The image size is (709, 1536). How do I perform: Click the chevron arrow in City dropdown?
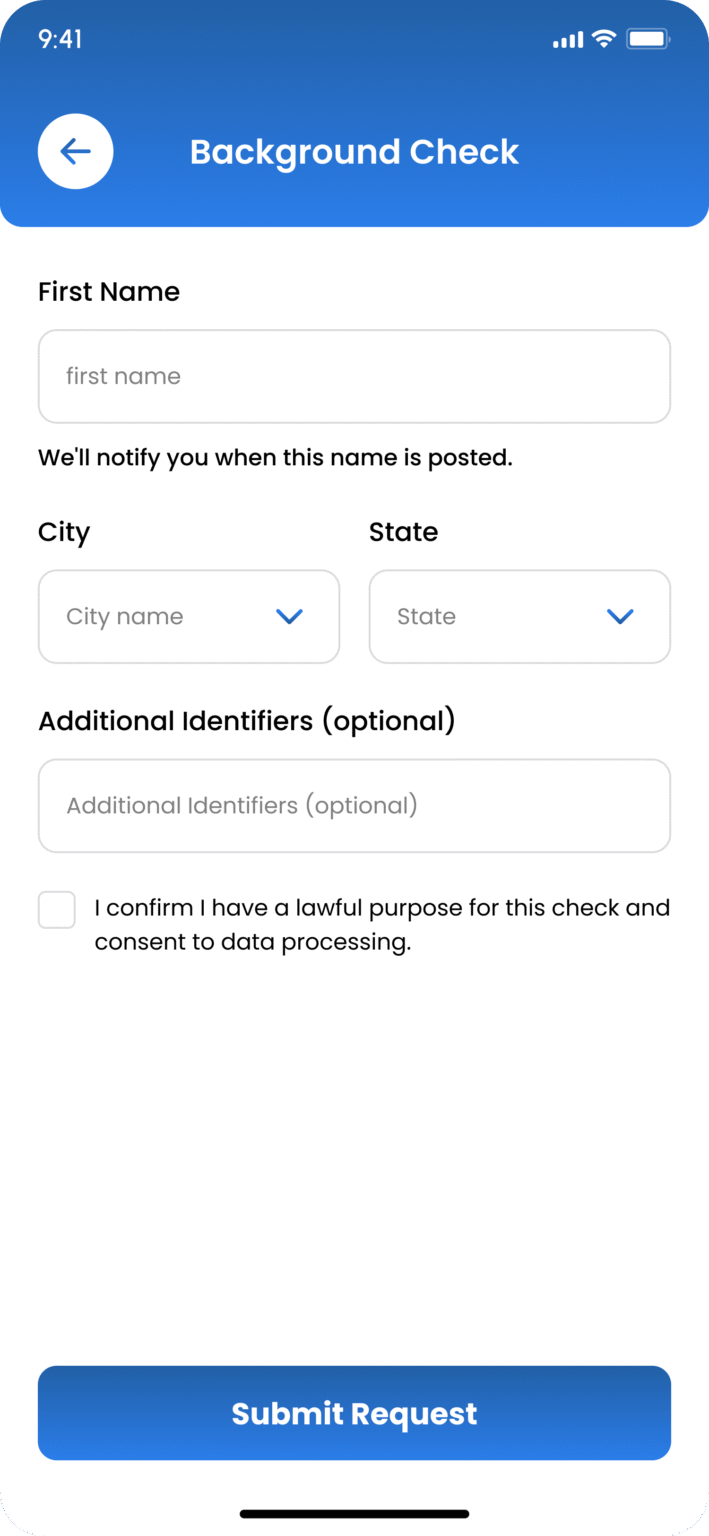click(x=289, y=616)
